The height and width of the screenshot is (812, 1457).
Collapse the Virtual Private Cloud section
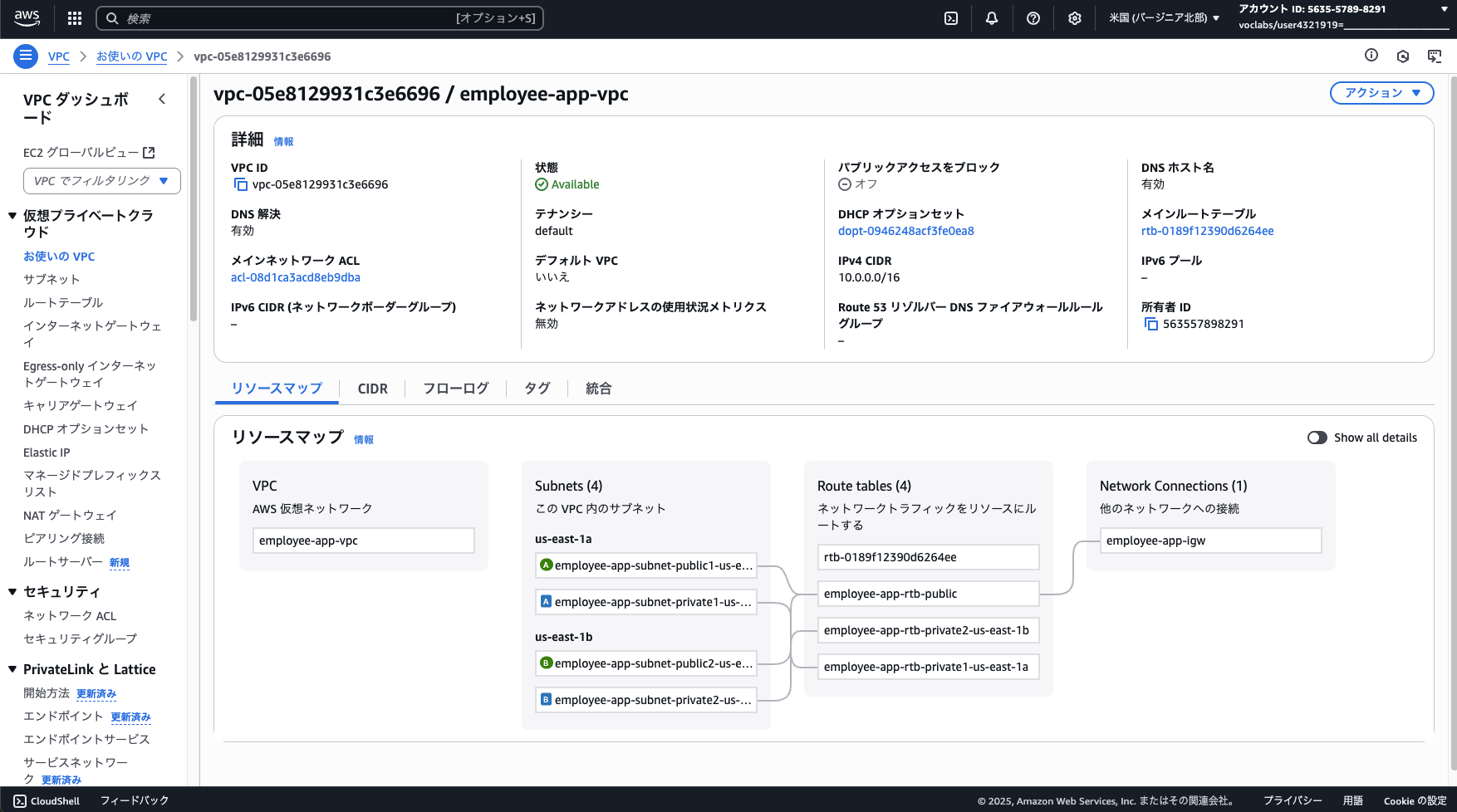point(12,216)
